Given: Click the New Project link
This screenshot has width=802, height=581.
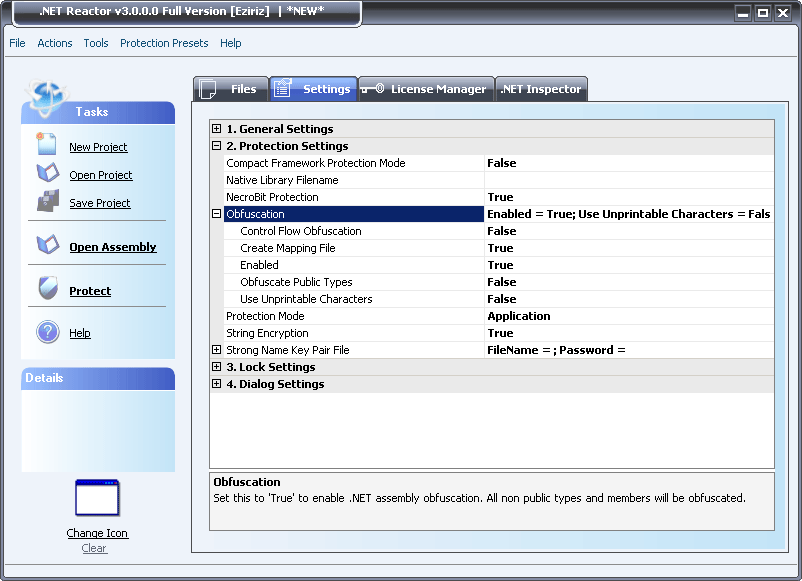Looking at the screenshot, I should pyautogui.click(x=98, y=147).
